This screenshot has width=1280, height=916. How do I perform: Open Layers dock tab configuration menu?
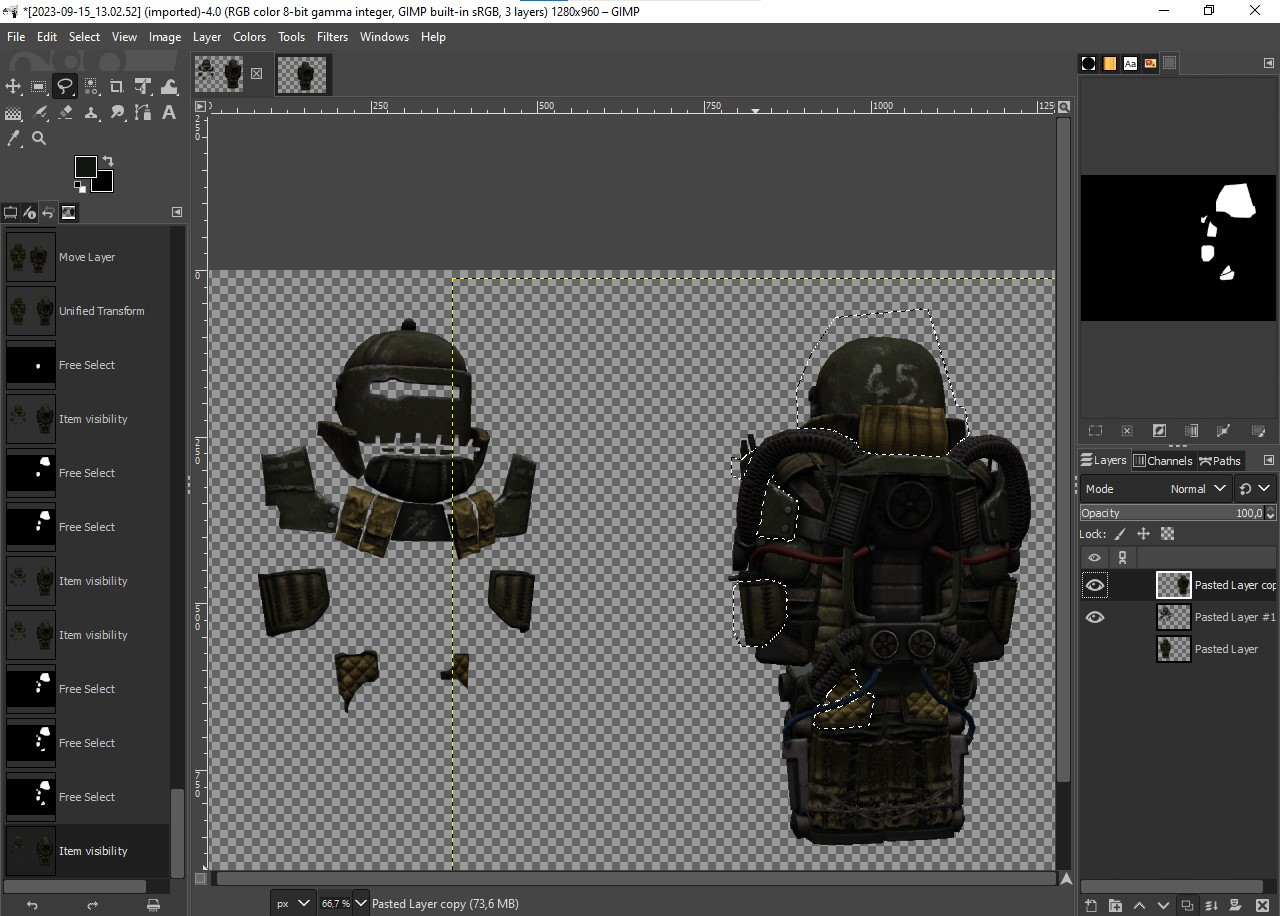tap(1269, 460)
